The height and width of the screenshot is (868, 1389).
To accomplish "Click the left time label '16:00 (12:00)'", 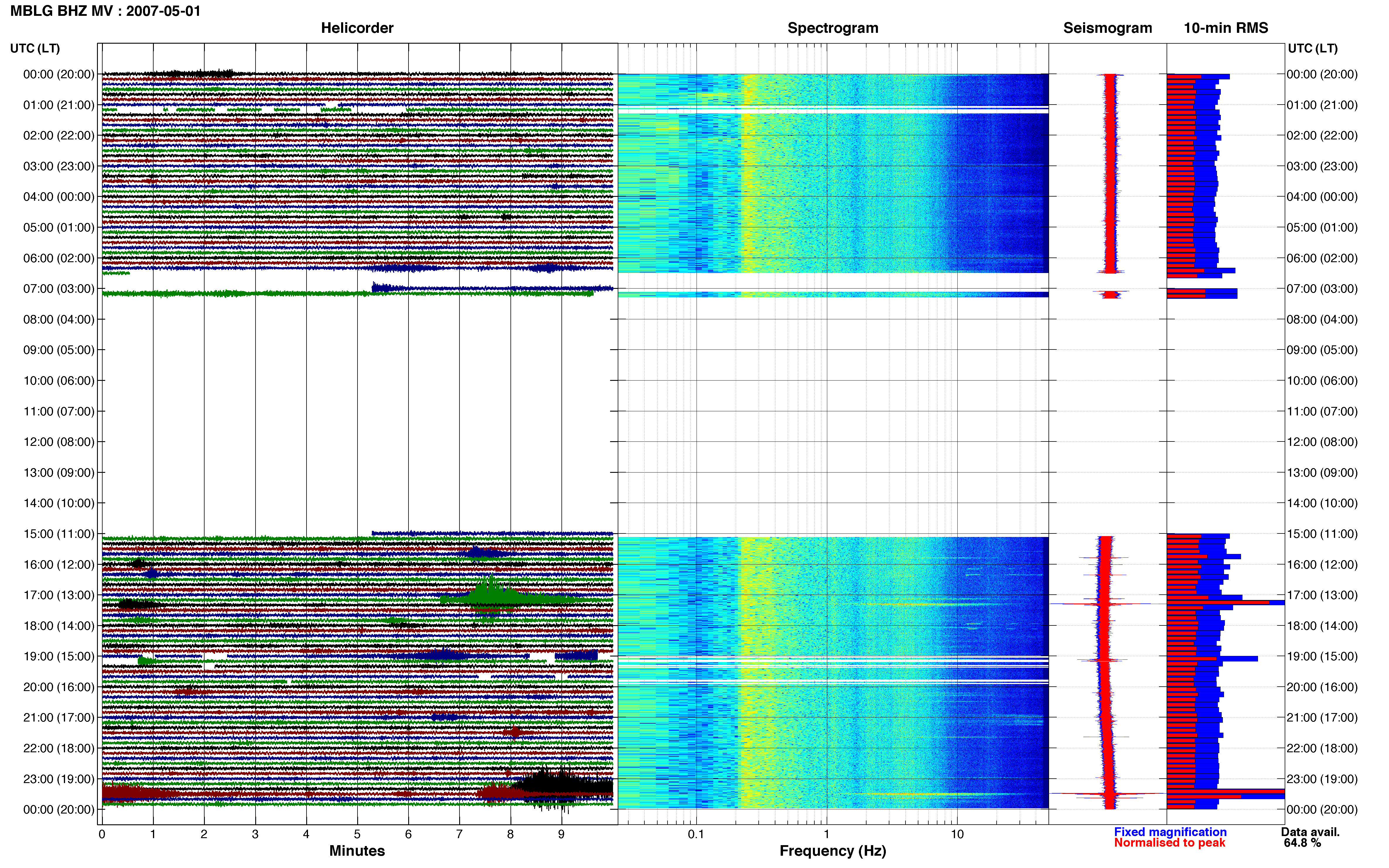I will pos(59,564).
